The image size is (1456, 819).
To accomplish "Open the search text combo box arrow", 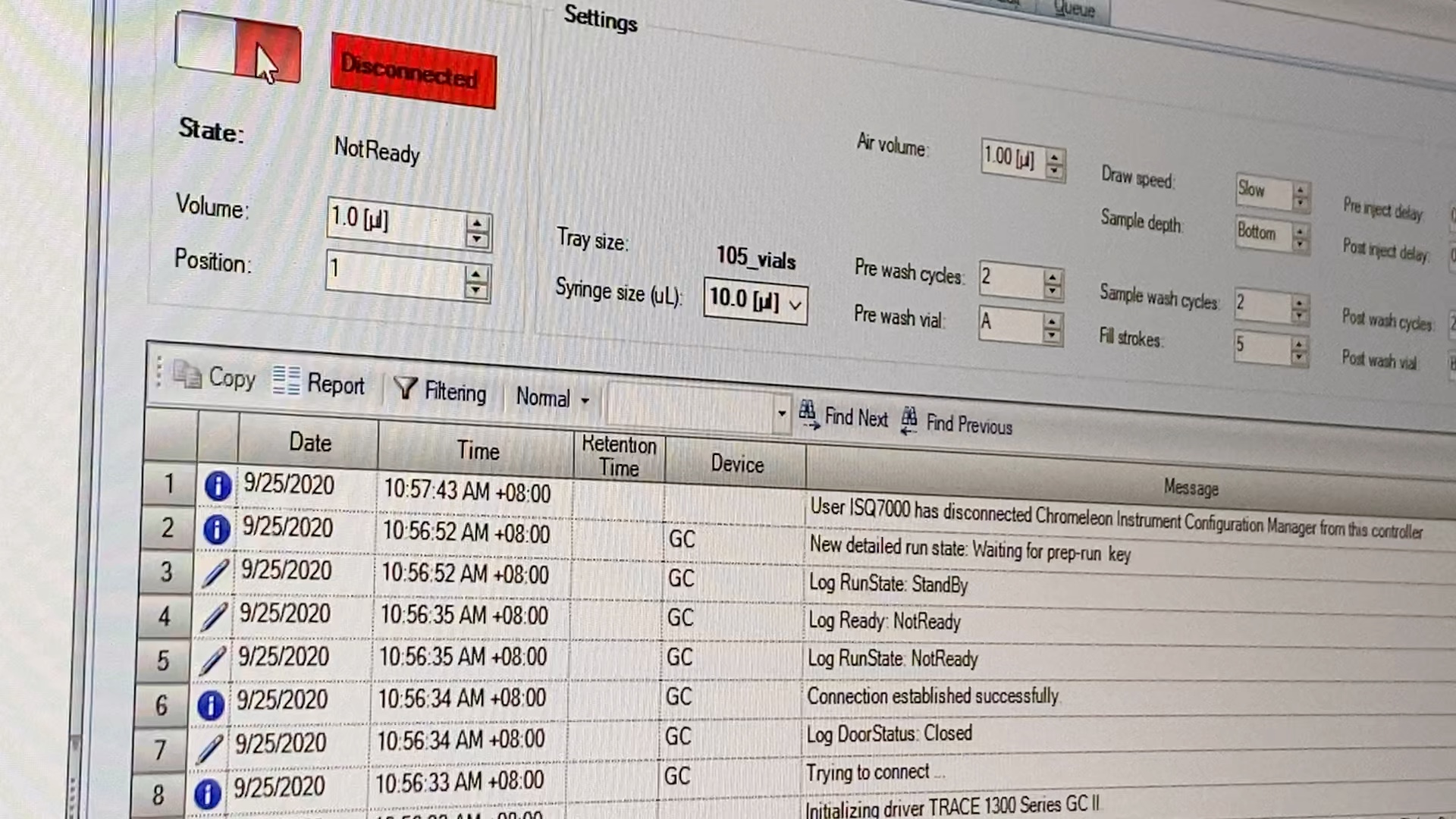I will 781,413.
